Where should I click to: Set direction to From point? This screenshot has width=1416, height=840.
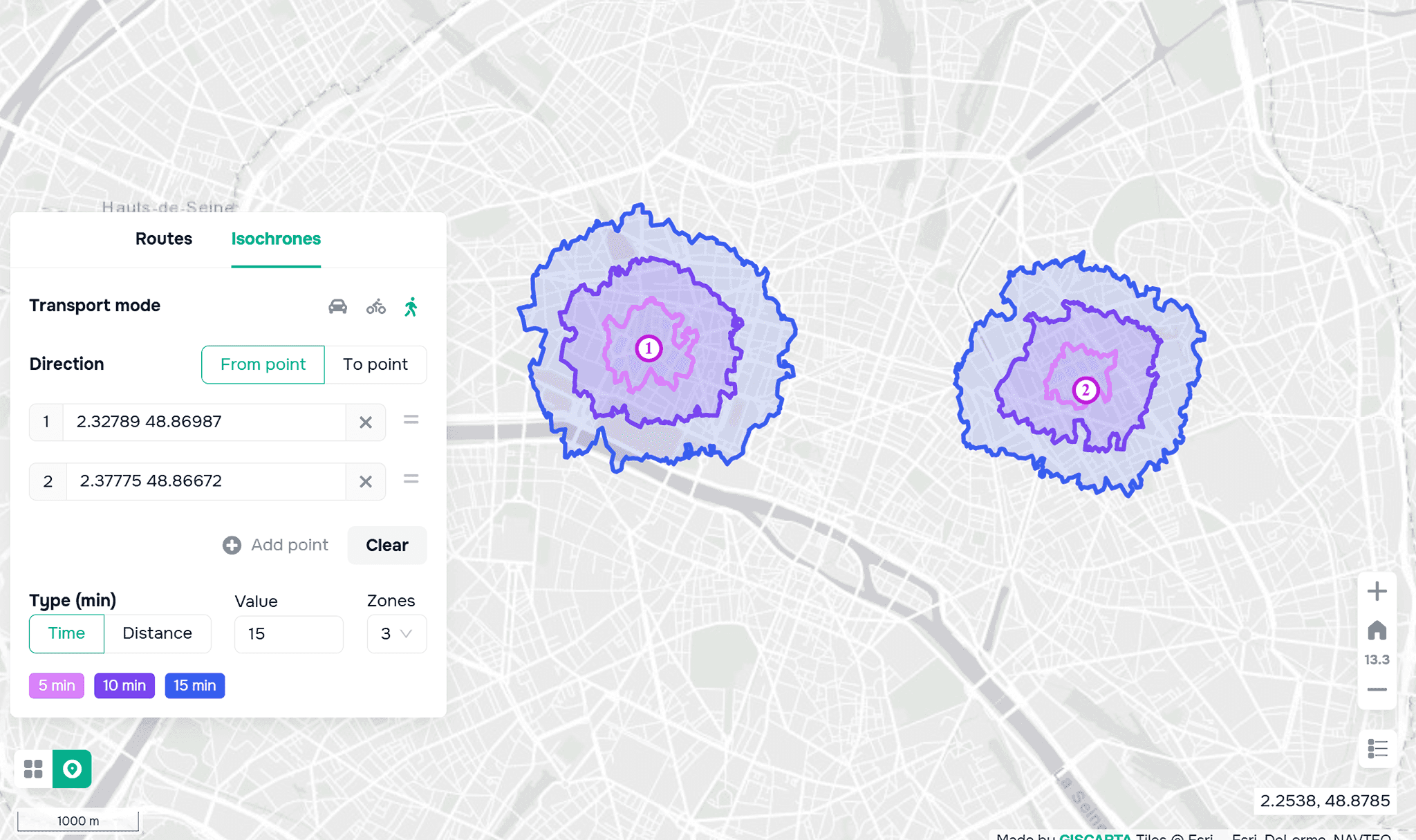click(263, 364)
